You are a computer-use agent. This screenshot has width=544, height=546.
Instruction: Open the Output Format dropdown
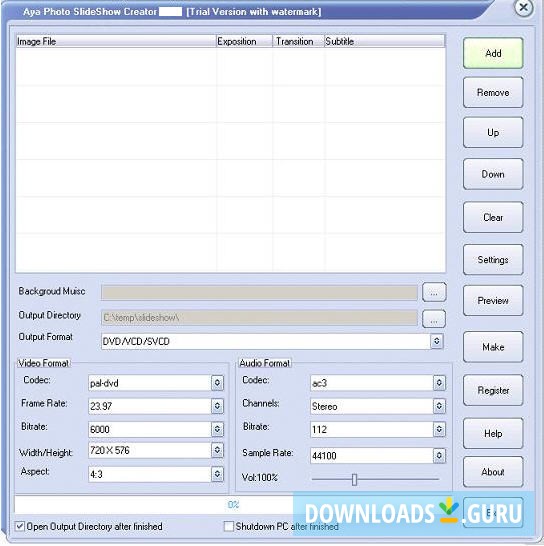point(436,341)
